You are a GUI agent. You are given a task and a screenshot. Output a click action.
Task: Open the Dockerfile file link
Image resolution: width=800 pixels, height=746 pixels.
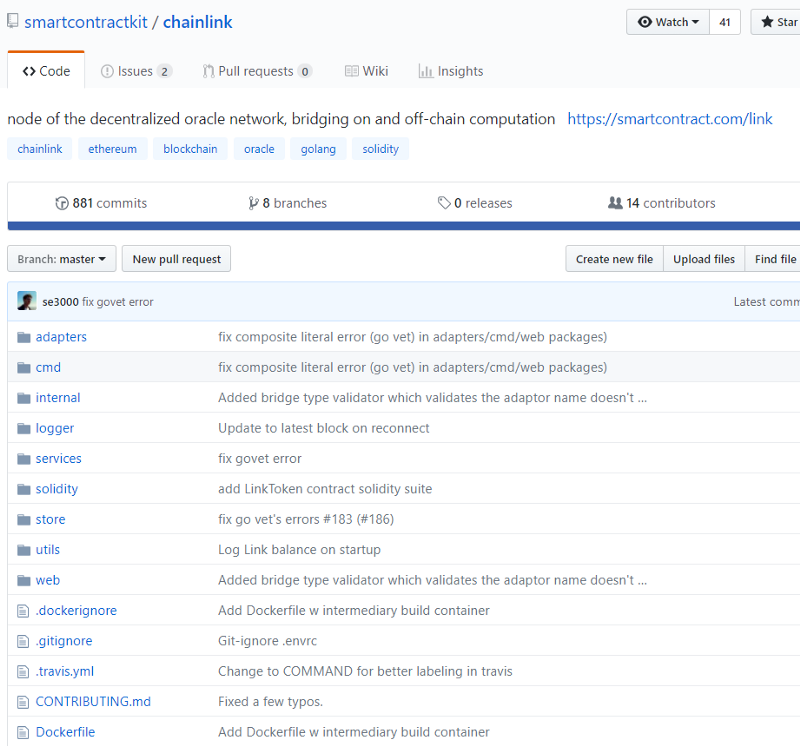[x=65, y=732]
